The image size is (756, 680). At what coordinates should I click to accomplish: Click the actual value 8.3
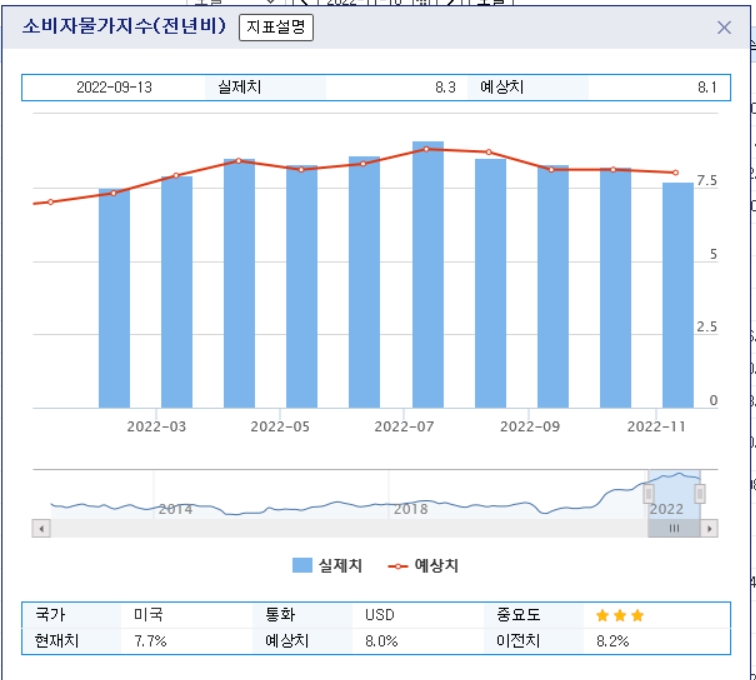(445, 87)
